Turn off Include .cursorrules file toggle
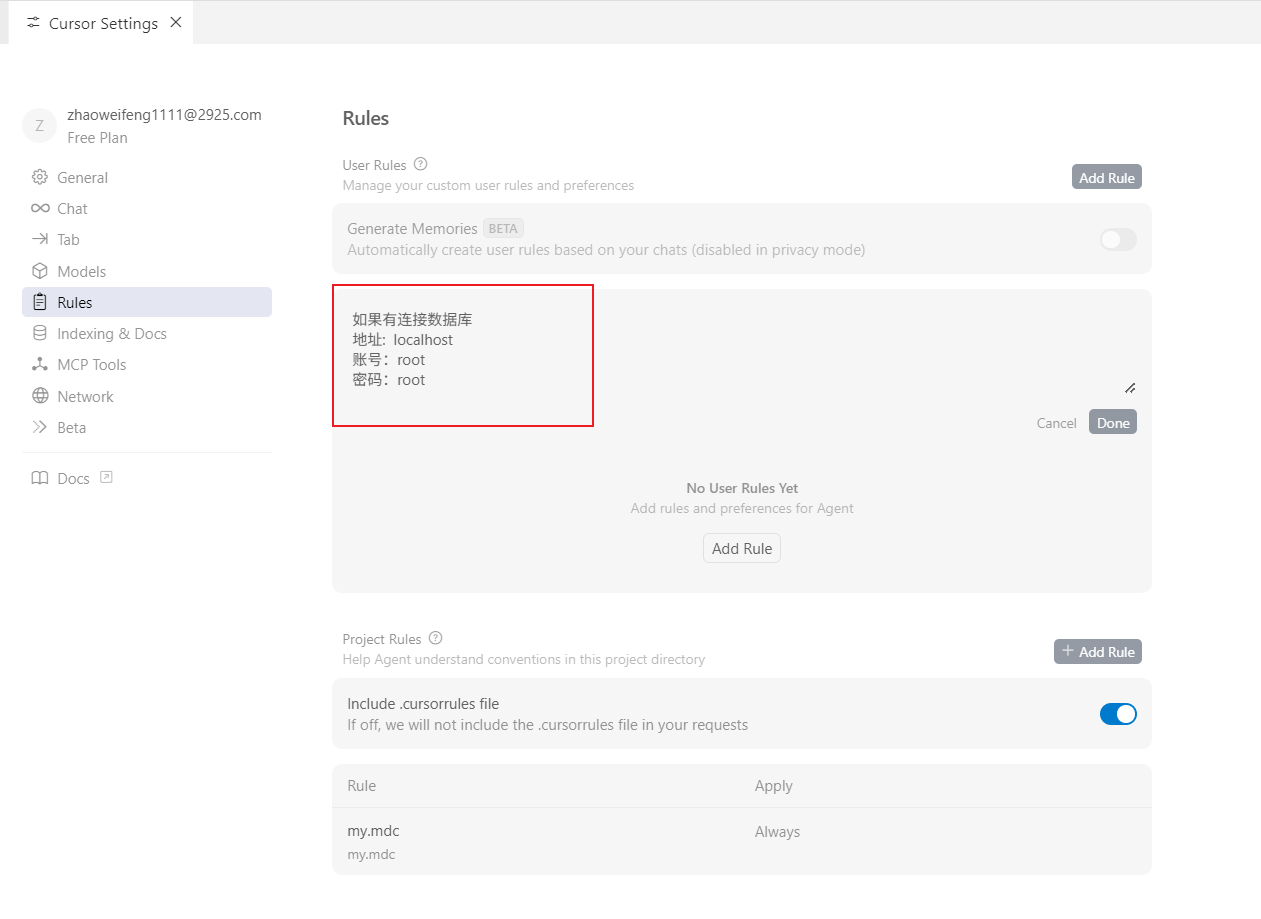Image resolution: width=1261 pixels, height=919 pixels. pos(1117,714)
